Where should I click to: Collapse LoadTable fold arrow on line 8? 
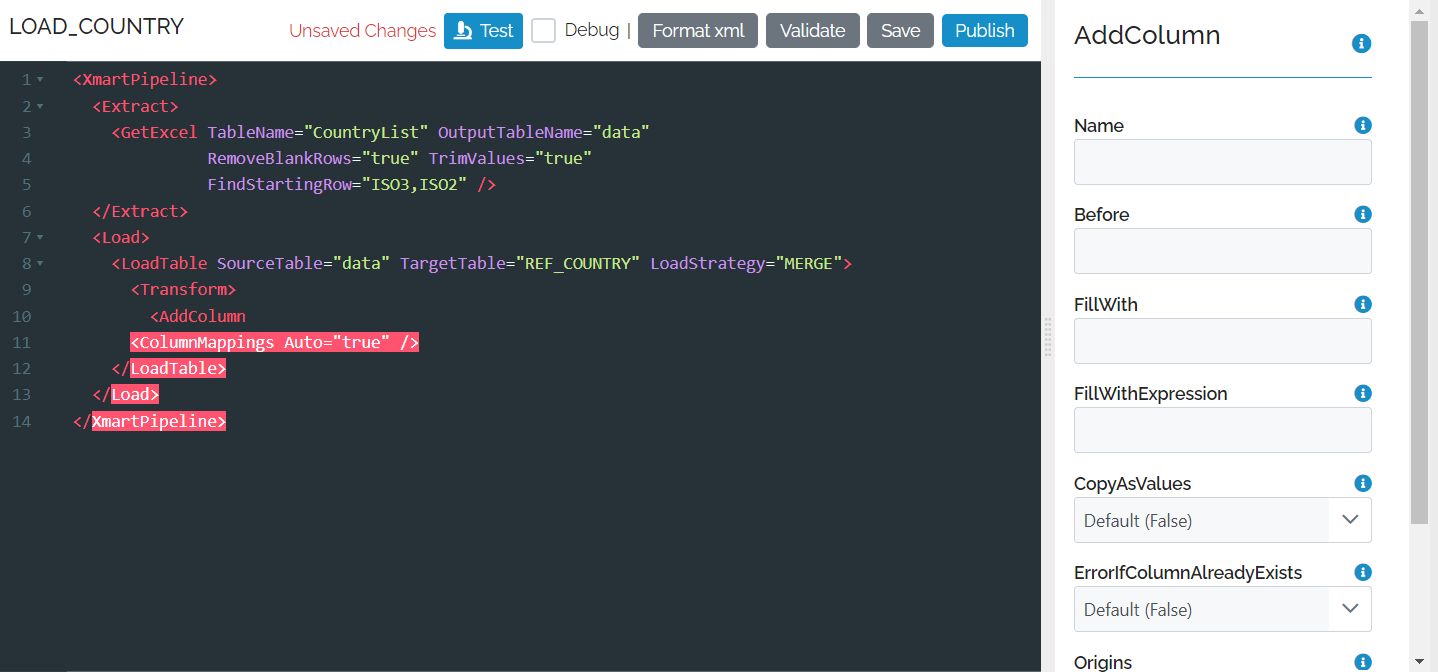point(40,264)
